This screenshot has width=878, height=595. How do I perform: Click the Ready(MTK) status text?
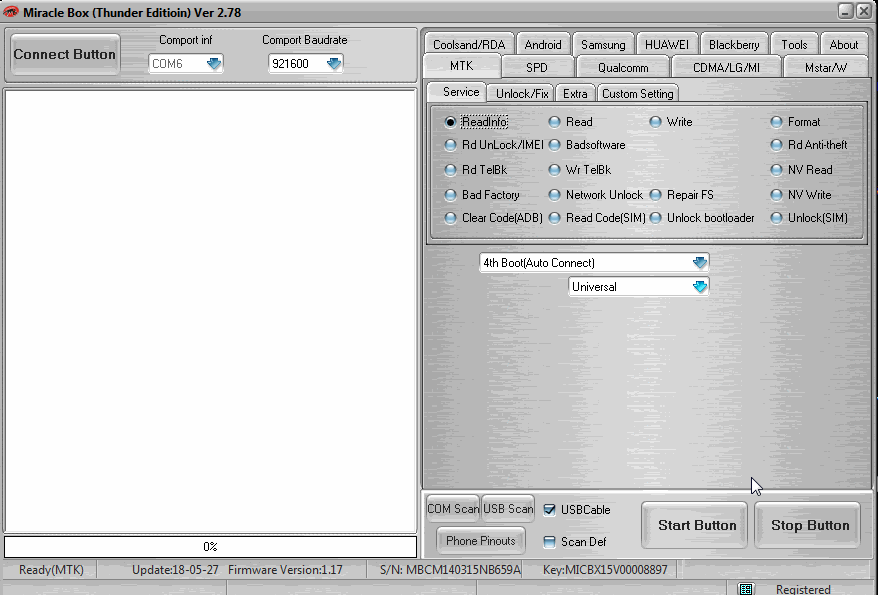click(51, 570)
